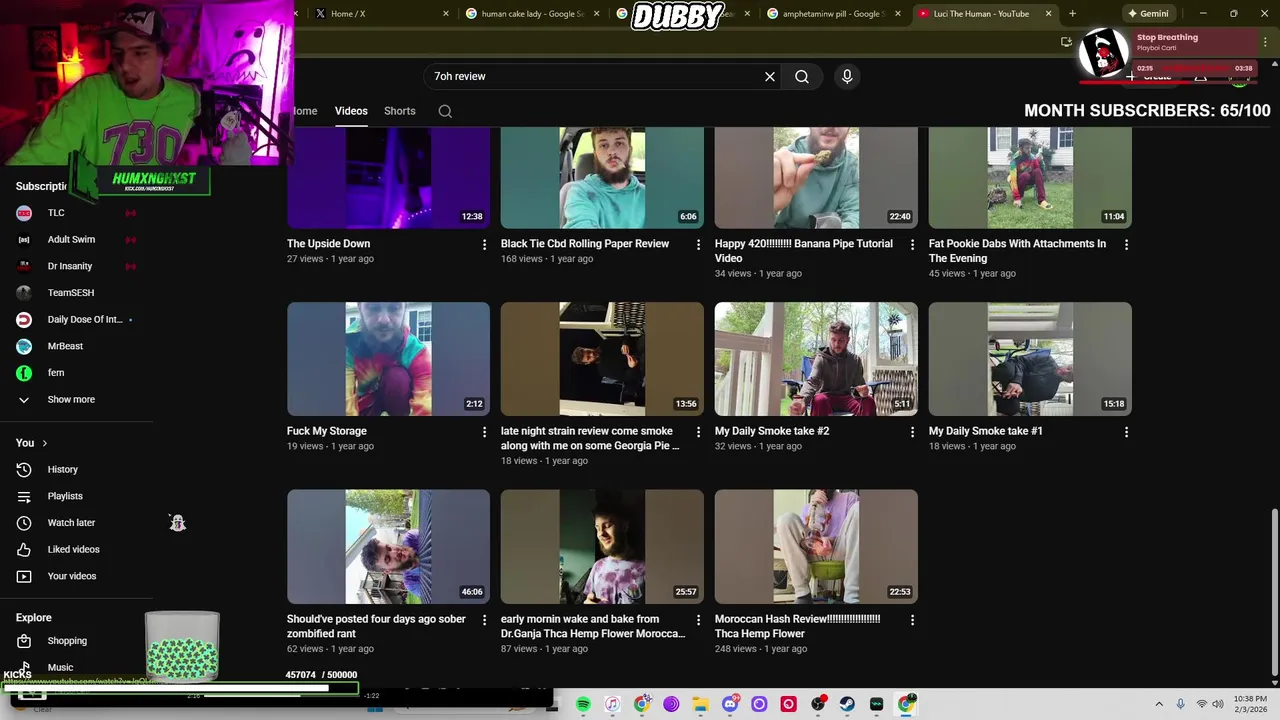This screenshot has width=1280, height=720.
Task: Open The Upside Down video title
Action: tap(328, 244)
